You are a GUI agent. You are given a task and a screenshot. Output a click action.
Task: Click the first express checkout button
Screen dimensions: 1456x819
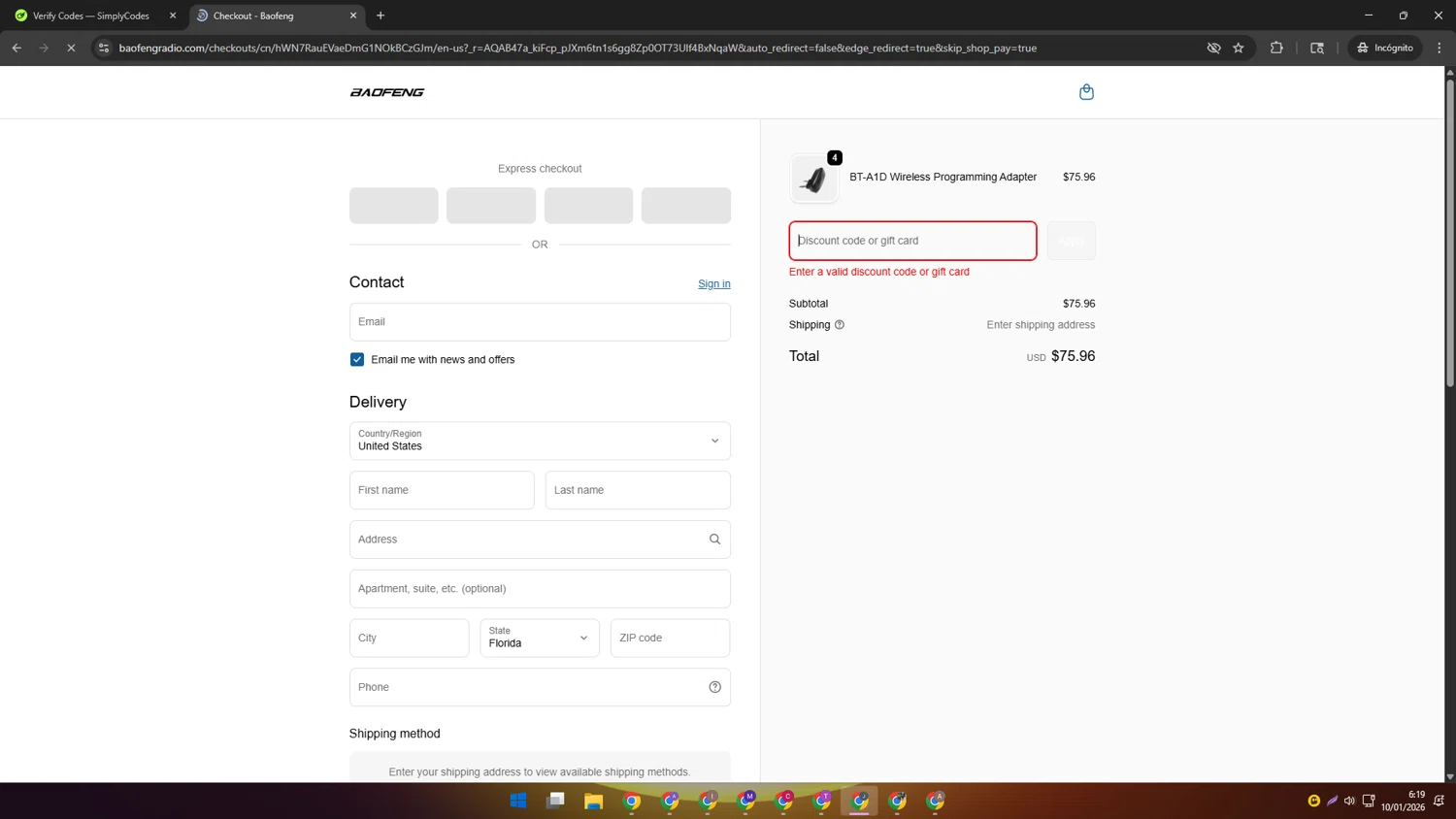coord(394,206)
